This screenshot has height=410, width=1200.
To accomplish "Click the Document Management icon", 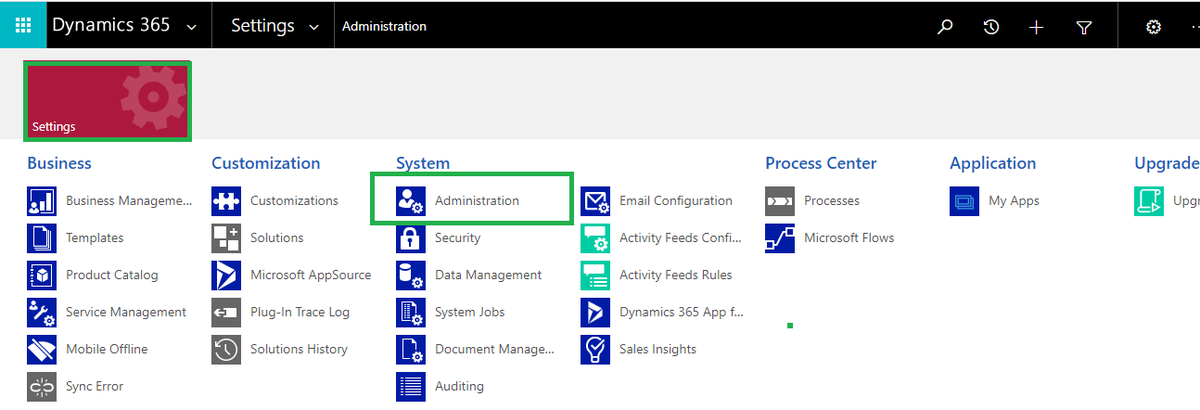I will tap(411, 349).
